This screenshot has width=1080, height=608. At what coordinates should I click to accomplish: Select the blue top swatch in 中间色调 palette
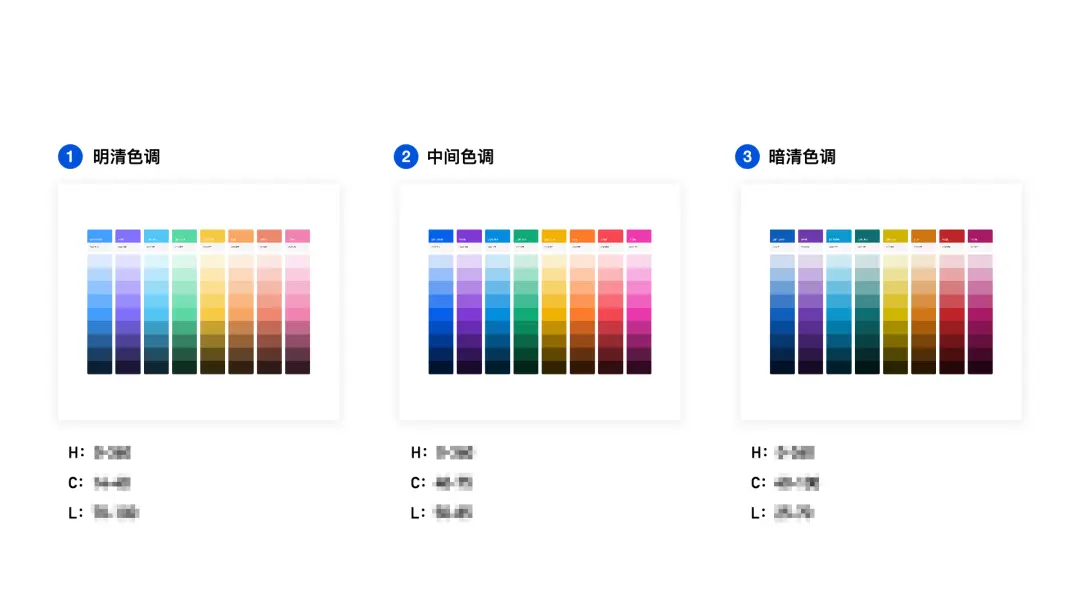pyautogui.click(x=441, y=236)
